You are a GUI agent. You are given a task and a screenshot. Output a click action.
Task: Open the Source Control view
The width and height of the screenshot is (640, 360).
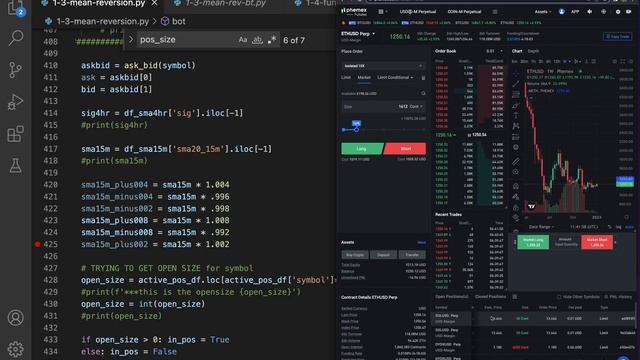point(16,70)
